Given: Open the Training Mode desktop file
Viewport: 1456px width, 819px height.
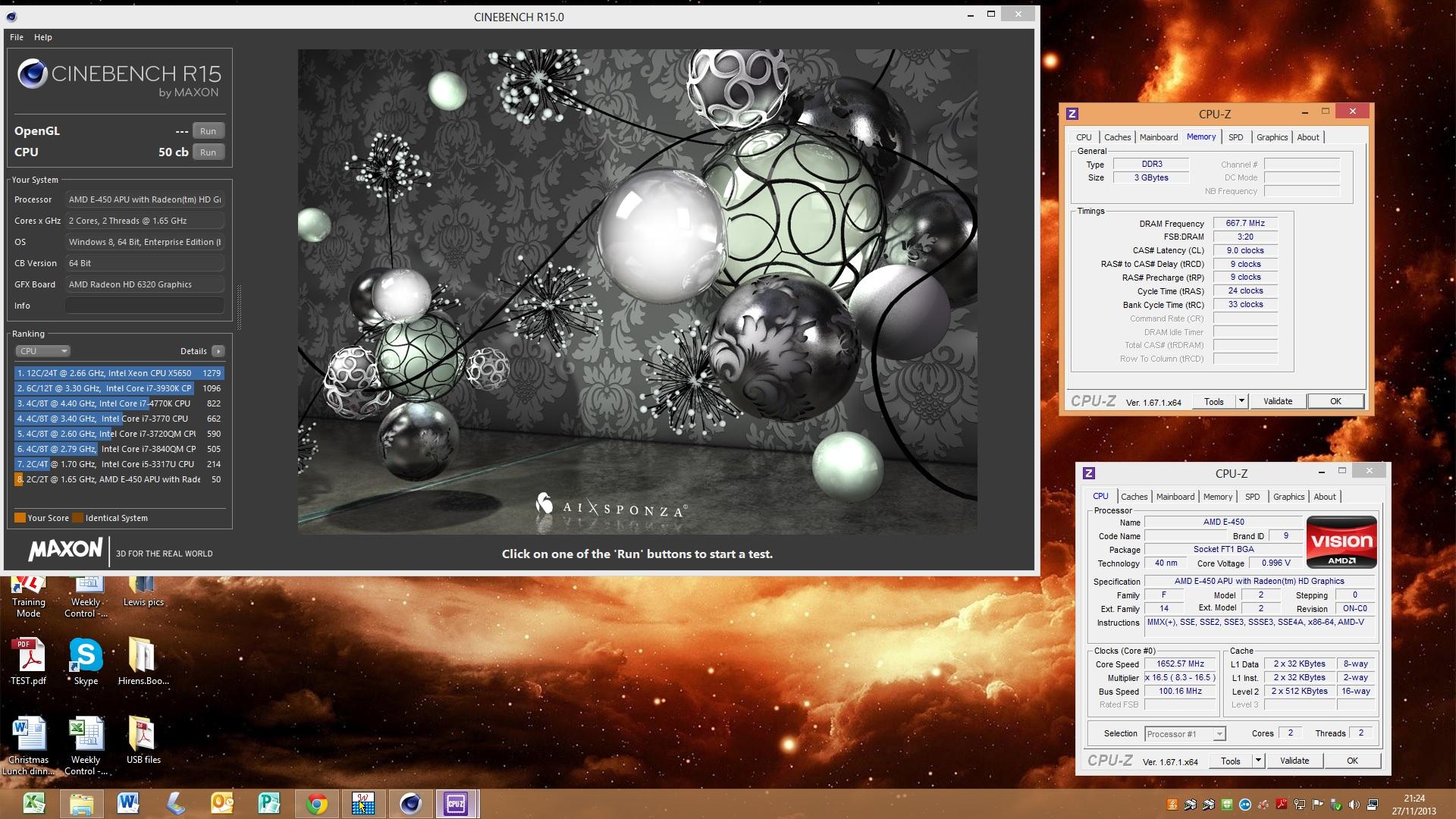Looking at the screenshot, I should (28, 597).
